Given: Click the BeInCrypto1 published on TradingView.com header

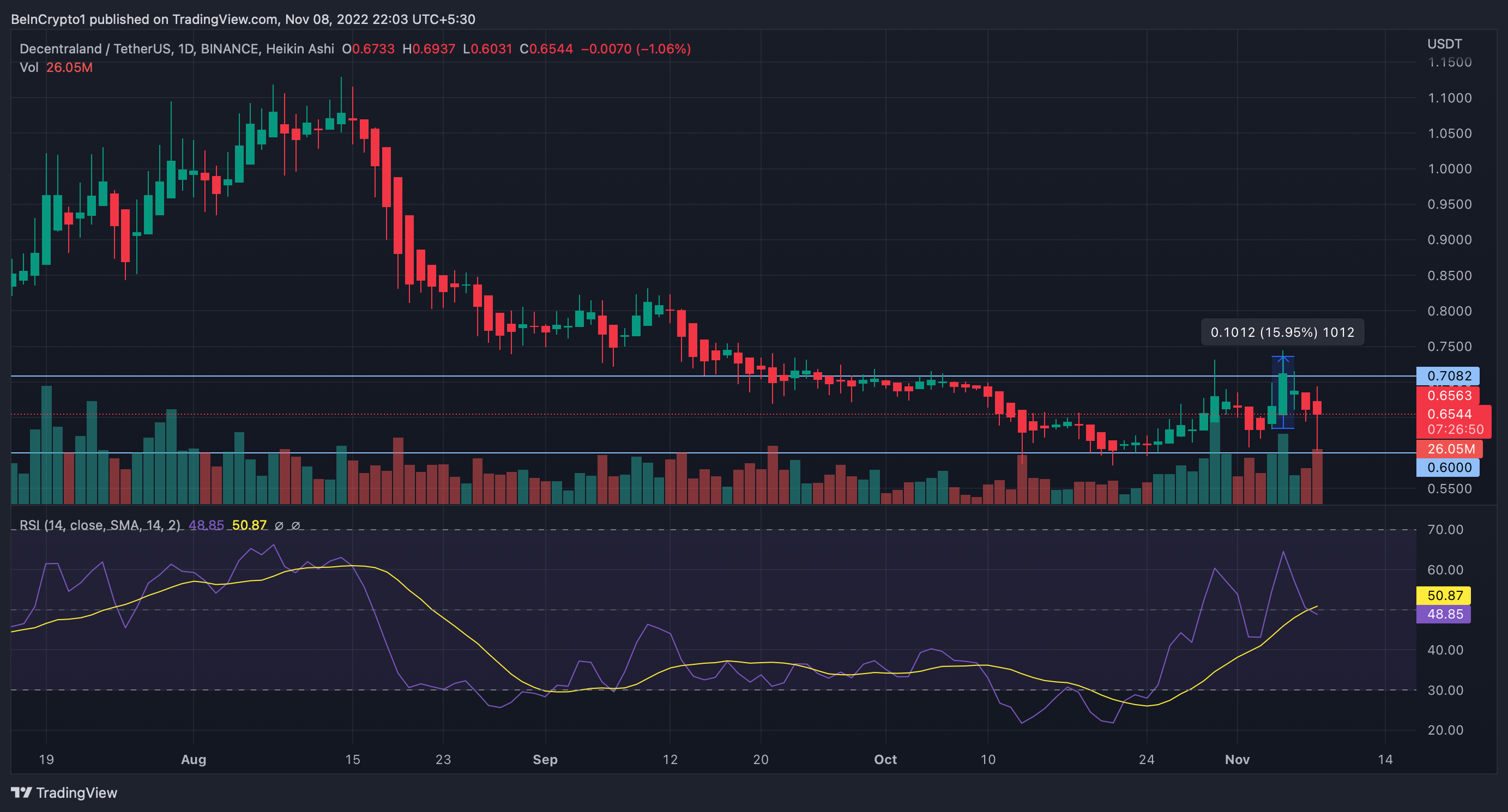Looking at the screenshot, I should (243, 19).
